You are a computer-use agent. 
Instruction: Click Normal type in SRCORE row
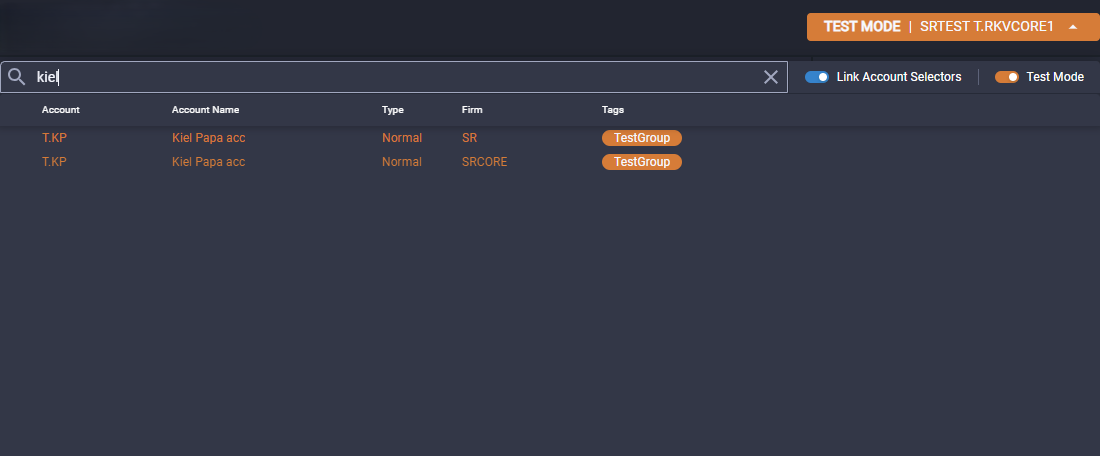pos(402,162)
